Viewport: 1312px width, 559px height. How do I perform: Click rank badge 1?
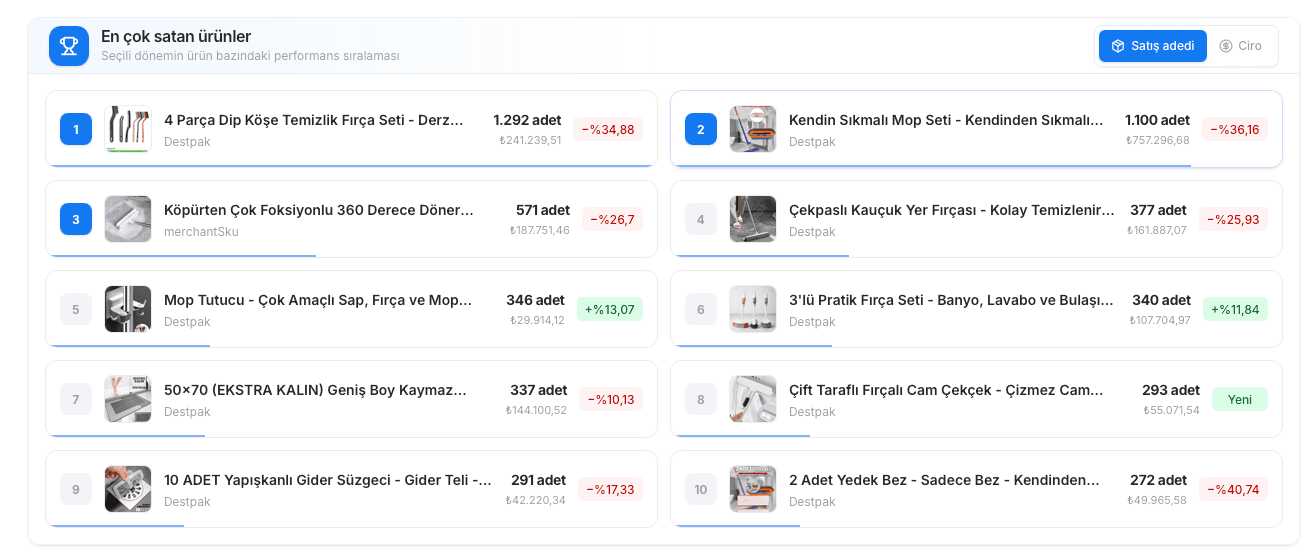pos(76,129)
